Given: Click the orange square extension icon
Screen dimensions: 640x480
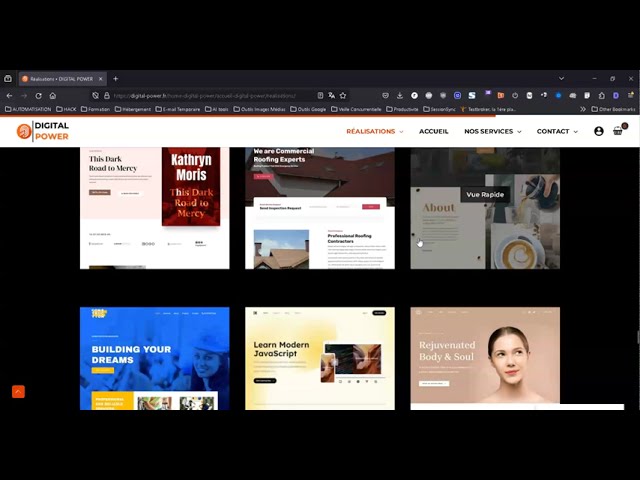Looking at the screenshot, I should coord(500,96).
